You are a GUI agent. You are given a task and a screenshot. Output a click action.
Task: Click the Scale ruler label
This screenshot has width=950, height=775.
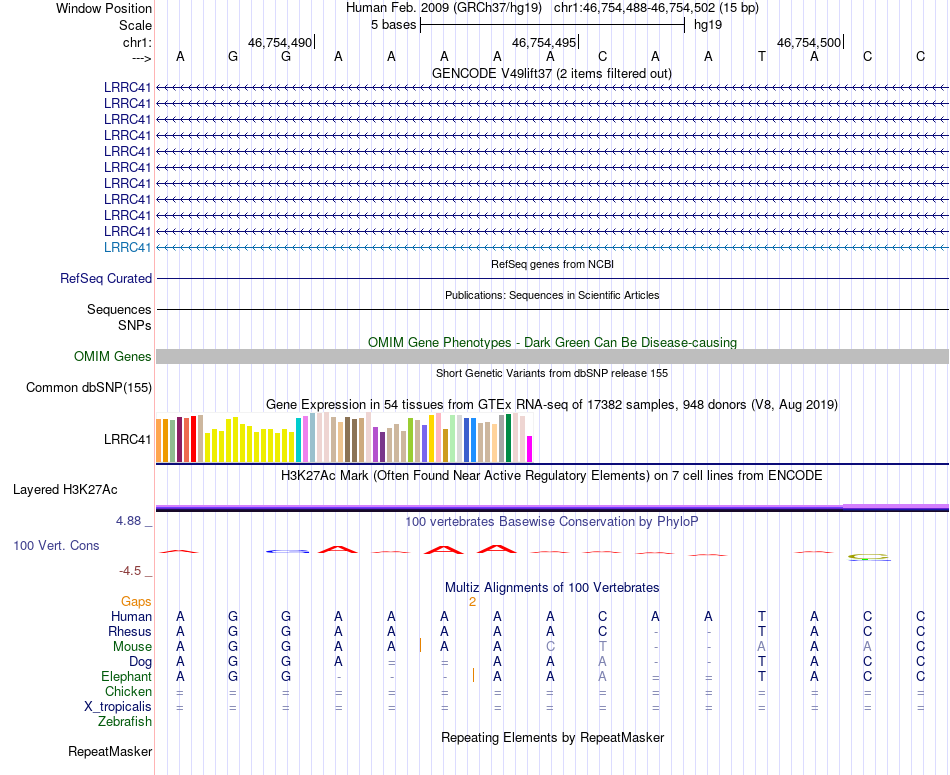135,25
